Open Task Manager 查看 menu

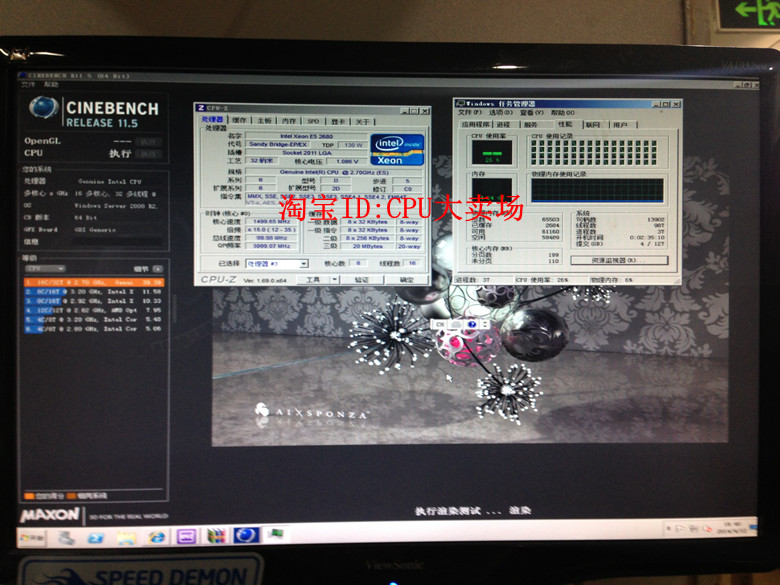(531, 112)
